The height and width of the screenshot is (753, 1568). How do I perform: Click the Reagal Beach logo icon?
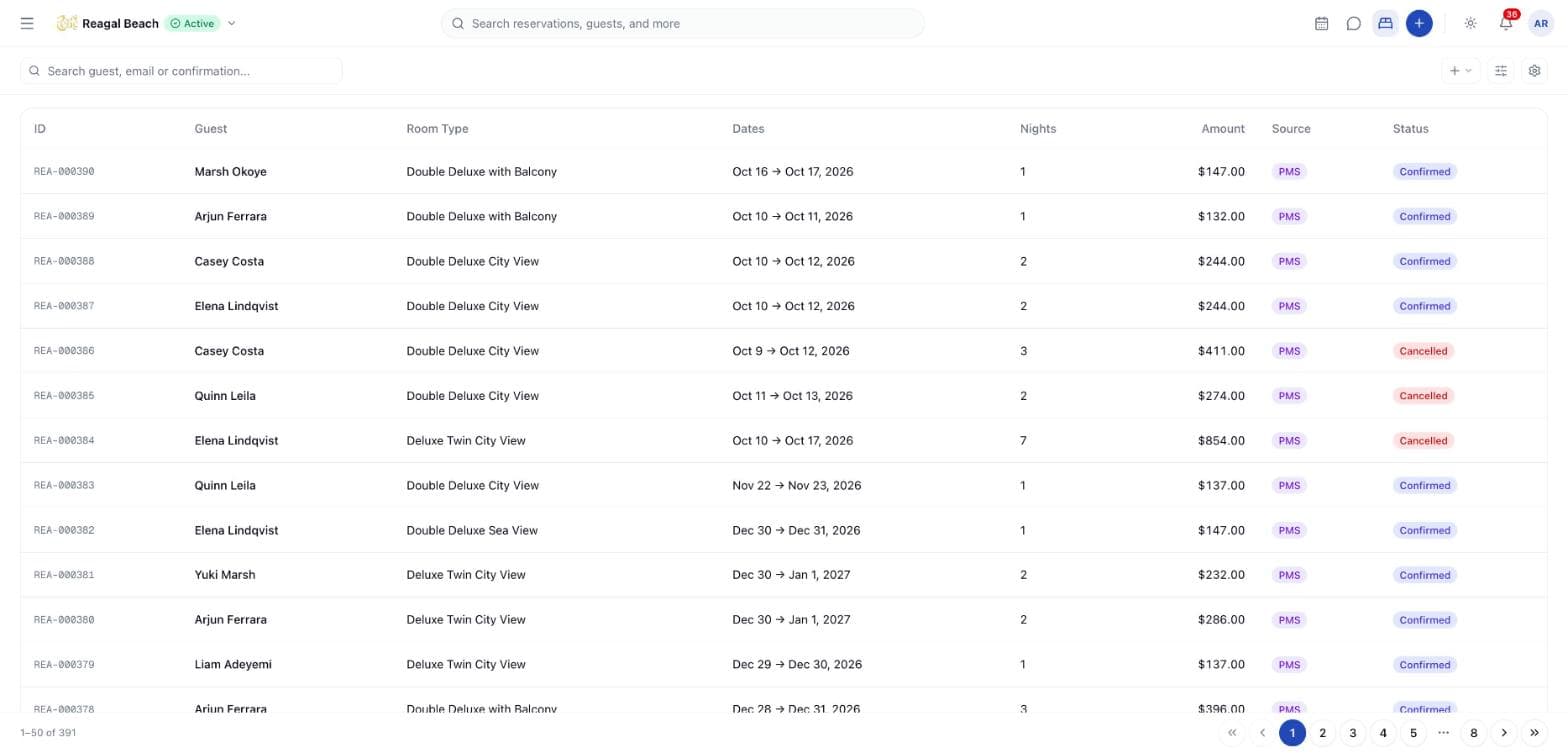[67, 23]
